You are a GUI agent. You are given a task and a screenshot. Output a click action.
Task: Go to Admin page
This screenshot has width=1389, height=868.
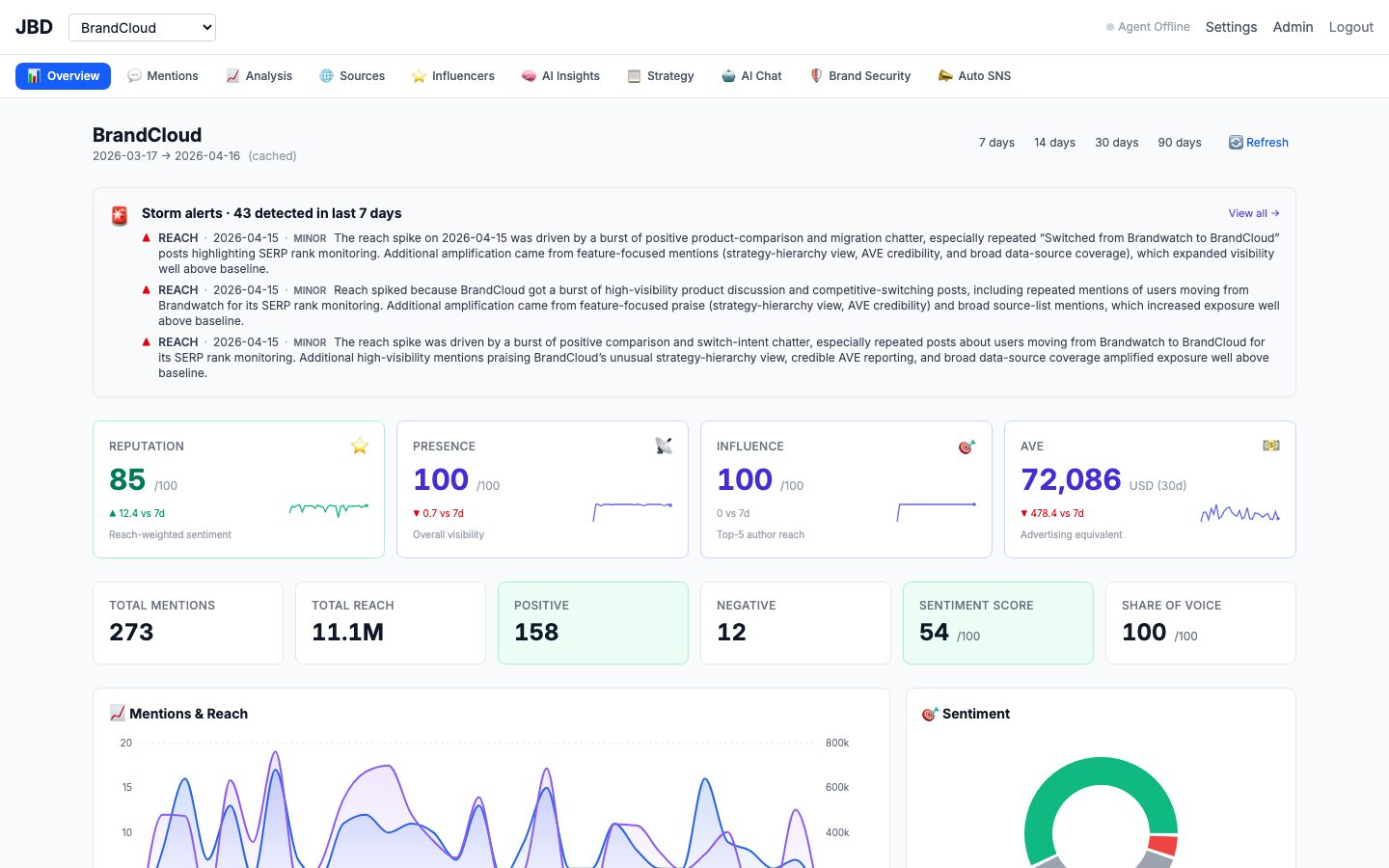tap(1293, 27)
